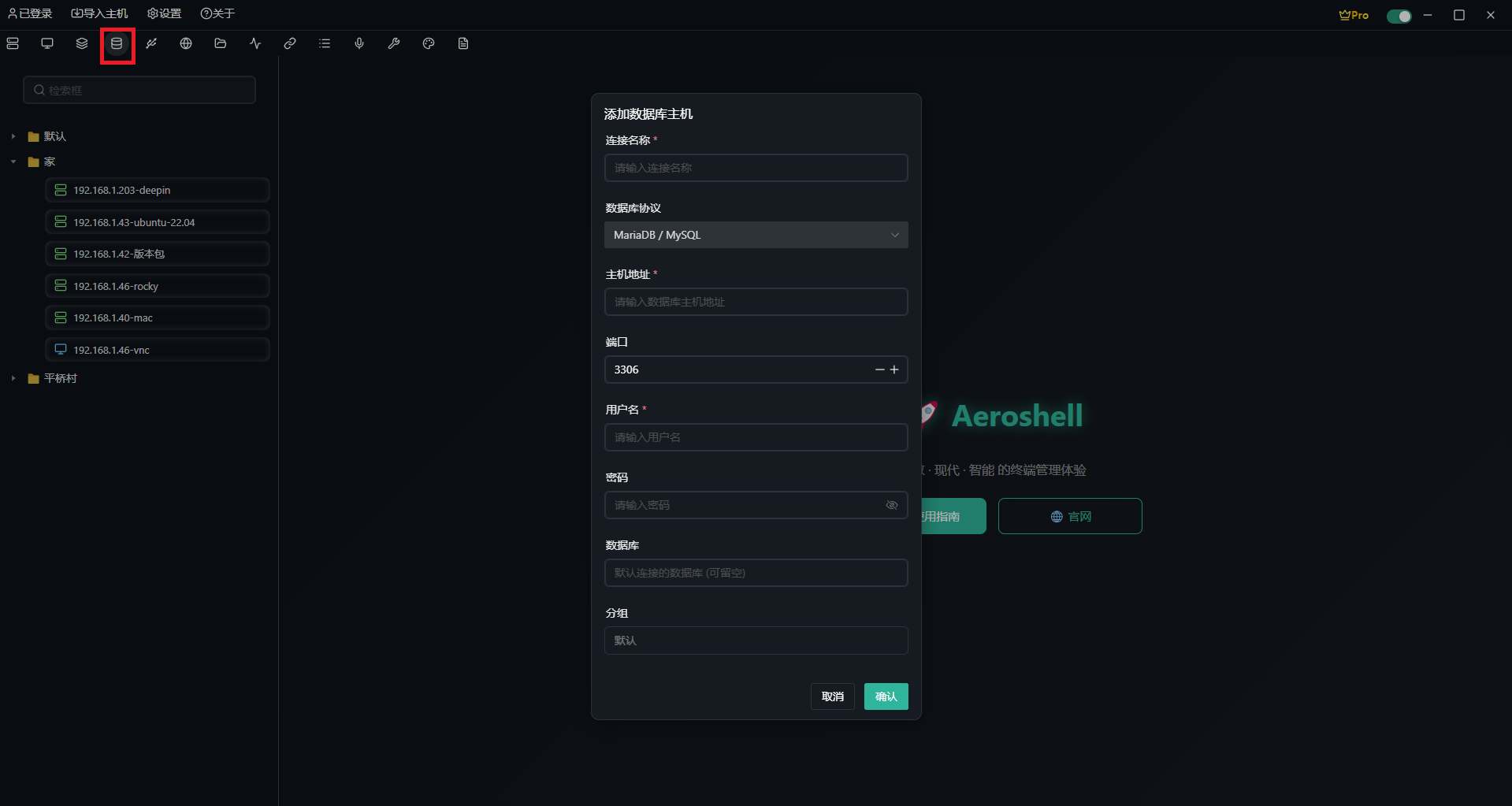
Task: Click the layers stack icon in toolbar
Action: coord(82,43)
